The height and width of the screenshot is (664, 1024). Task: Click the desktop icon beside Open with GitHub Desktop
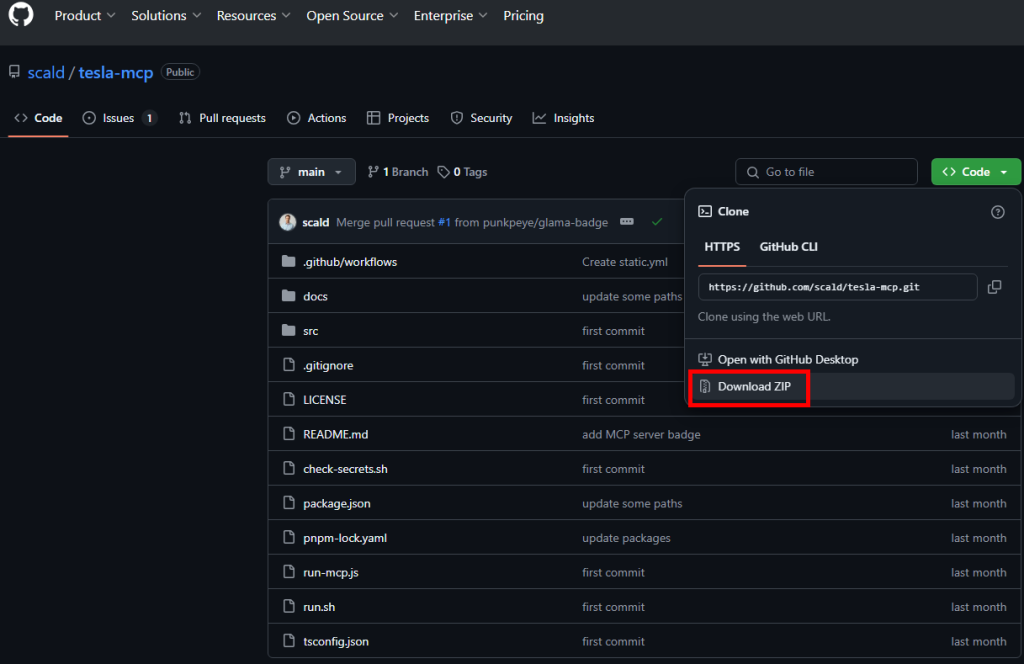click(x=705, y=360)
